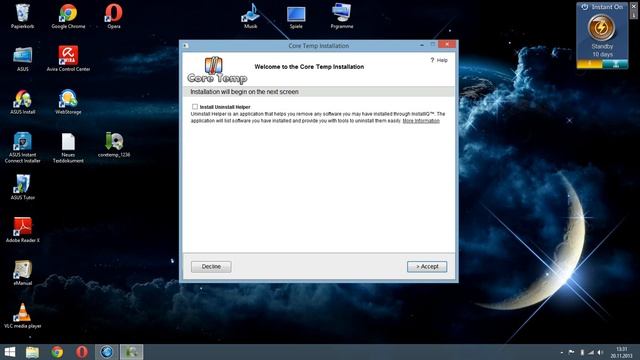Close the Core Temp Installation window
640x360 pixels.
[x=447, y=44]
